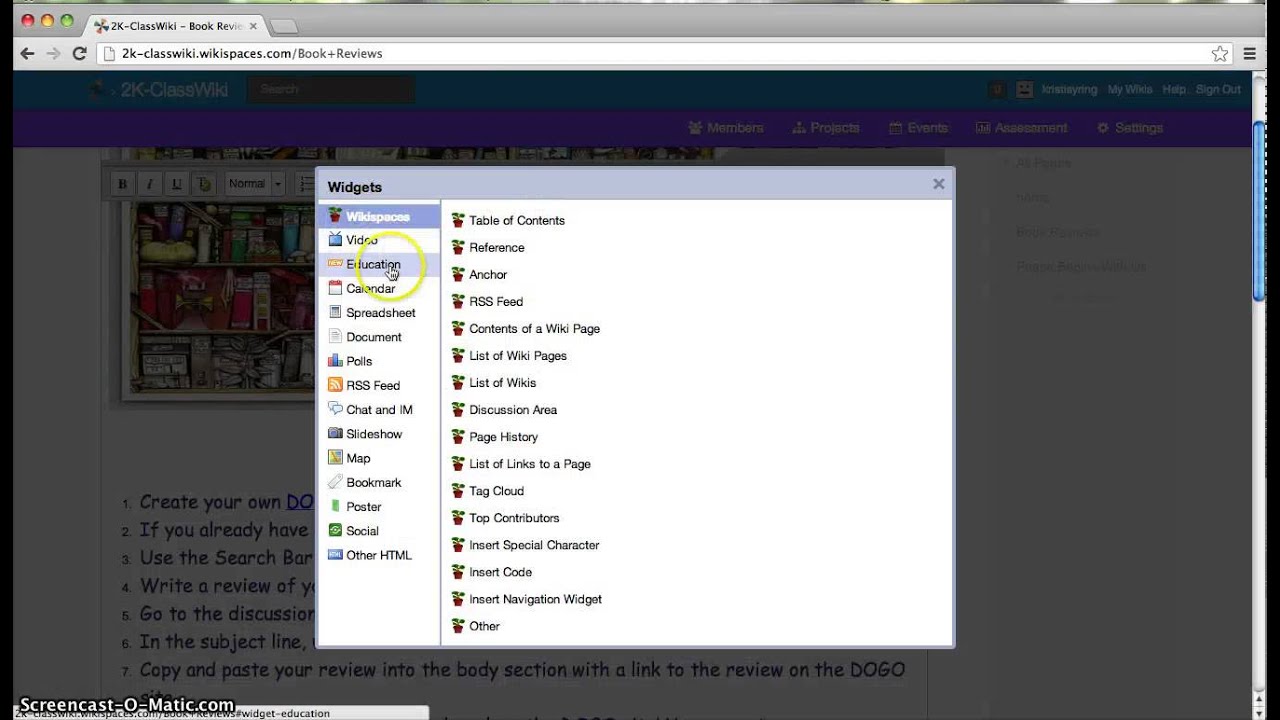Open the Education widget category
This screenshot has width=1280, height=720.
point(373,264)
